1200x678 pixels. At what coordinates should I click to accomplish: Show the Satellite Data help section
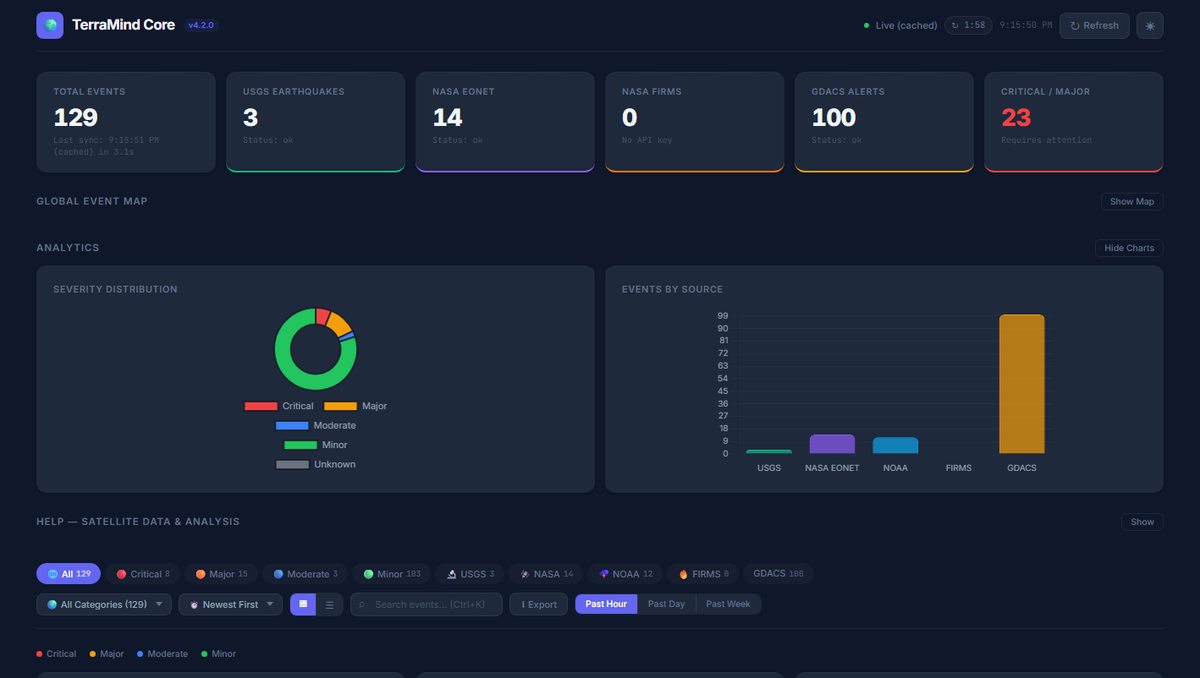pos(1142,521)
